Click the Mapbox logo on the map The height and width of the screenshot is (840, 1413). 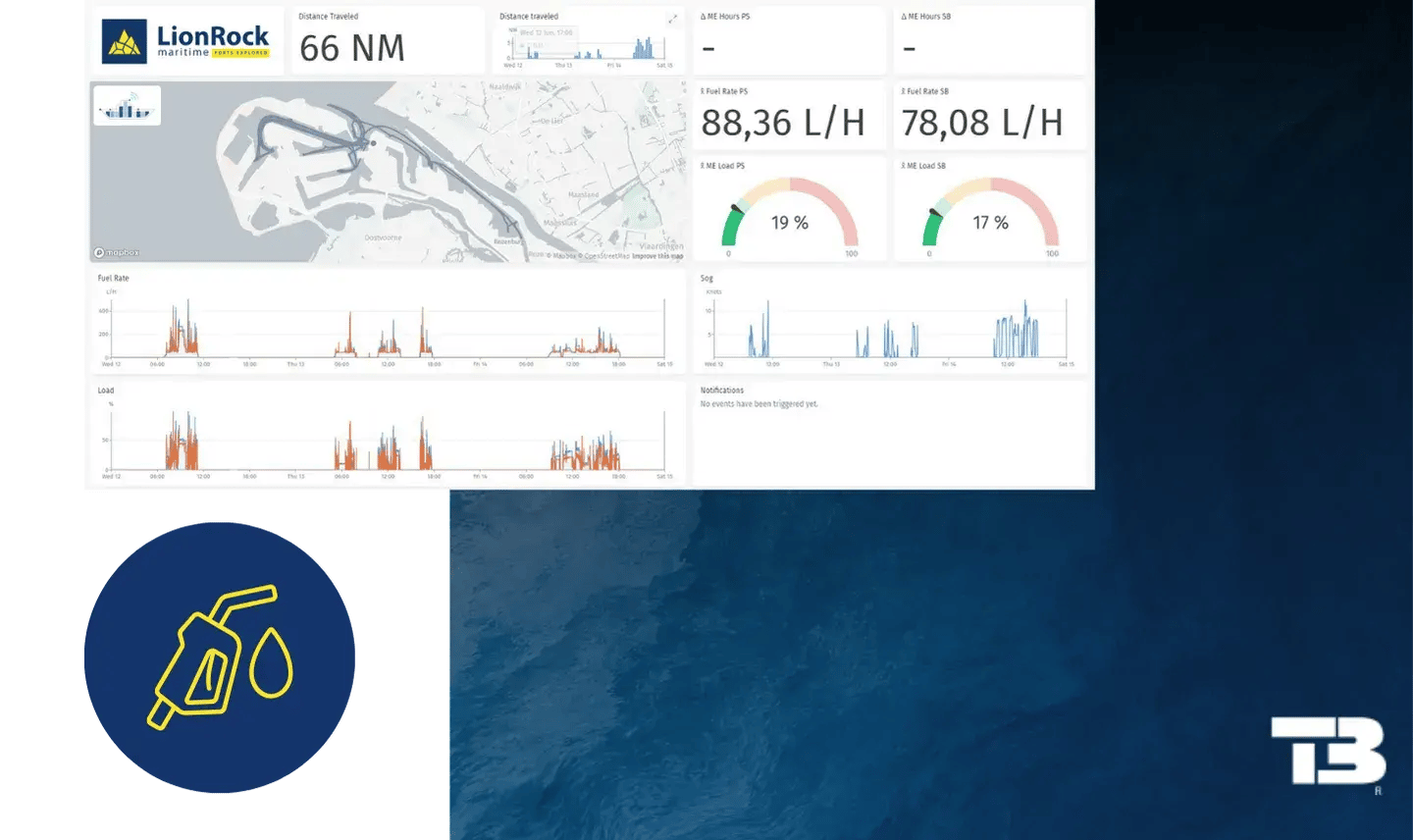click(117, 252)
